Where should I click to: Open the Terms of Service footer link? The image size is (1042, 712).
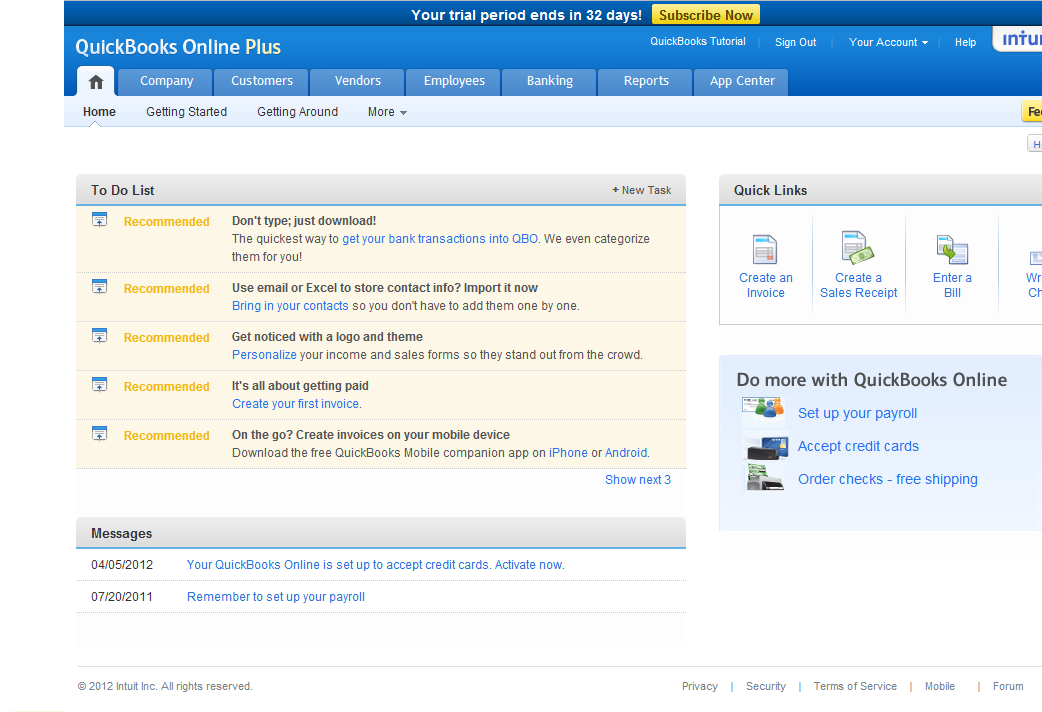855,686
